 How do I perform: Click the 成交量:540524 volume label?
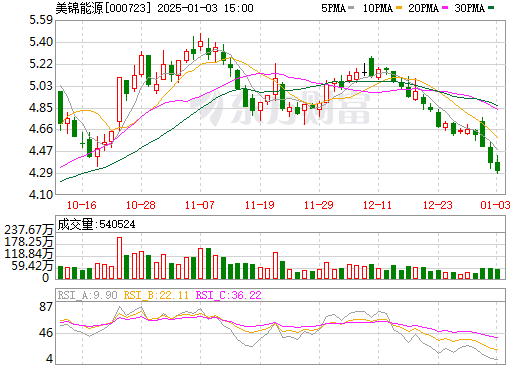96,224
